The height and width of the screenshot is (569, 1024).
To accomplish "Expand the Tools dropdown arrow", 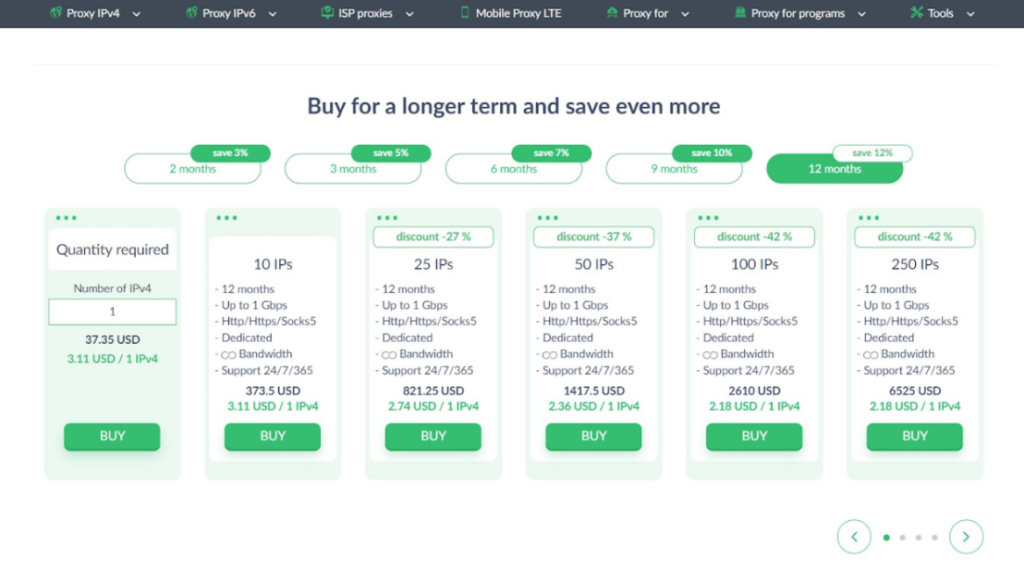I will pyautogui.click(x=968, y=14).
